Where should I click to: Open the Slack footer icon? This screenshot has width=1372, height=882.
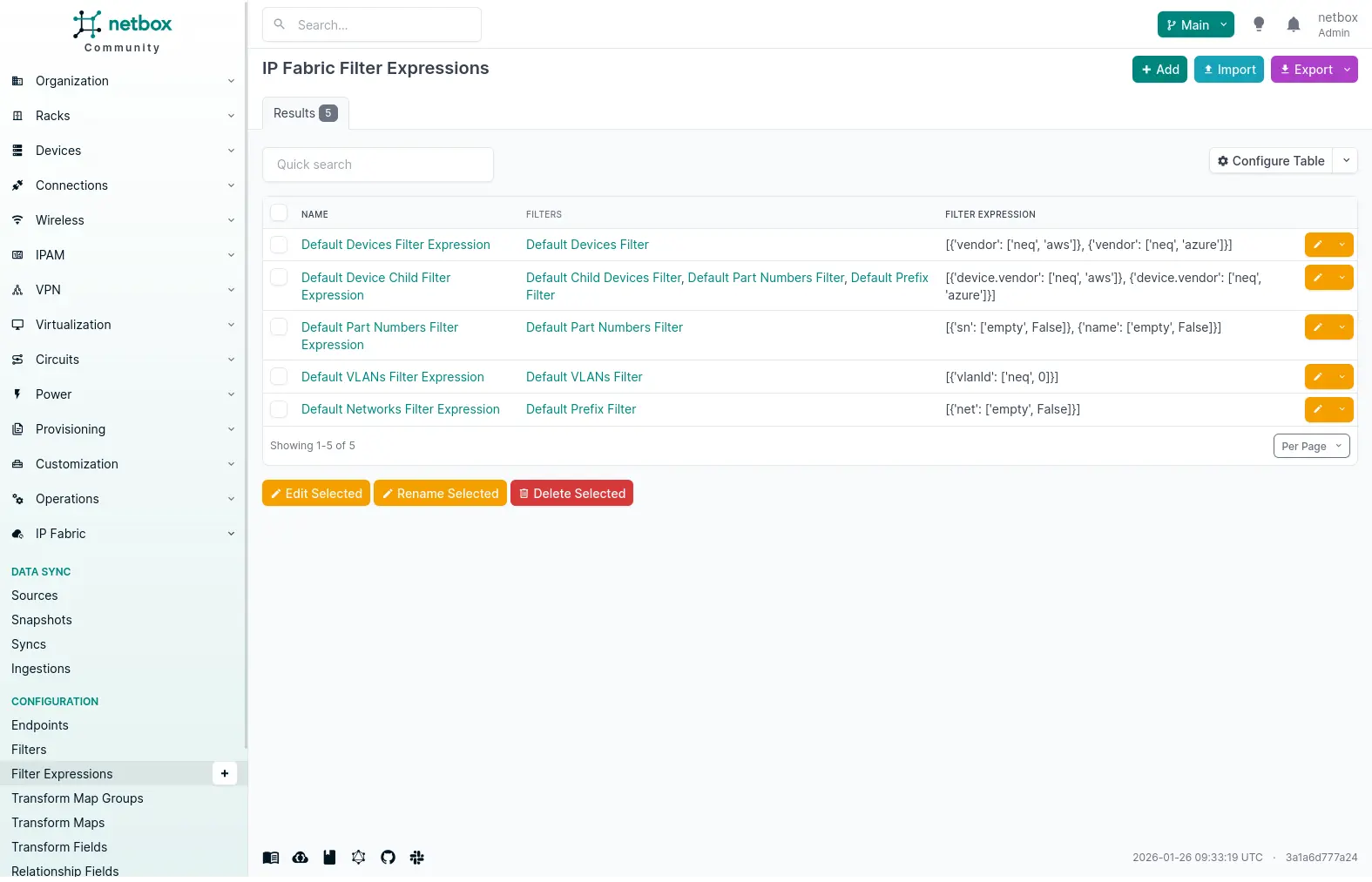416,858
